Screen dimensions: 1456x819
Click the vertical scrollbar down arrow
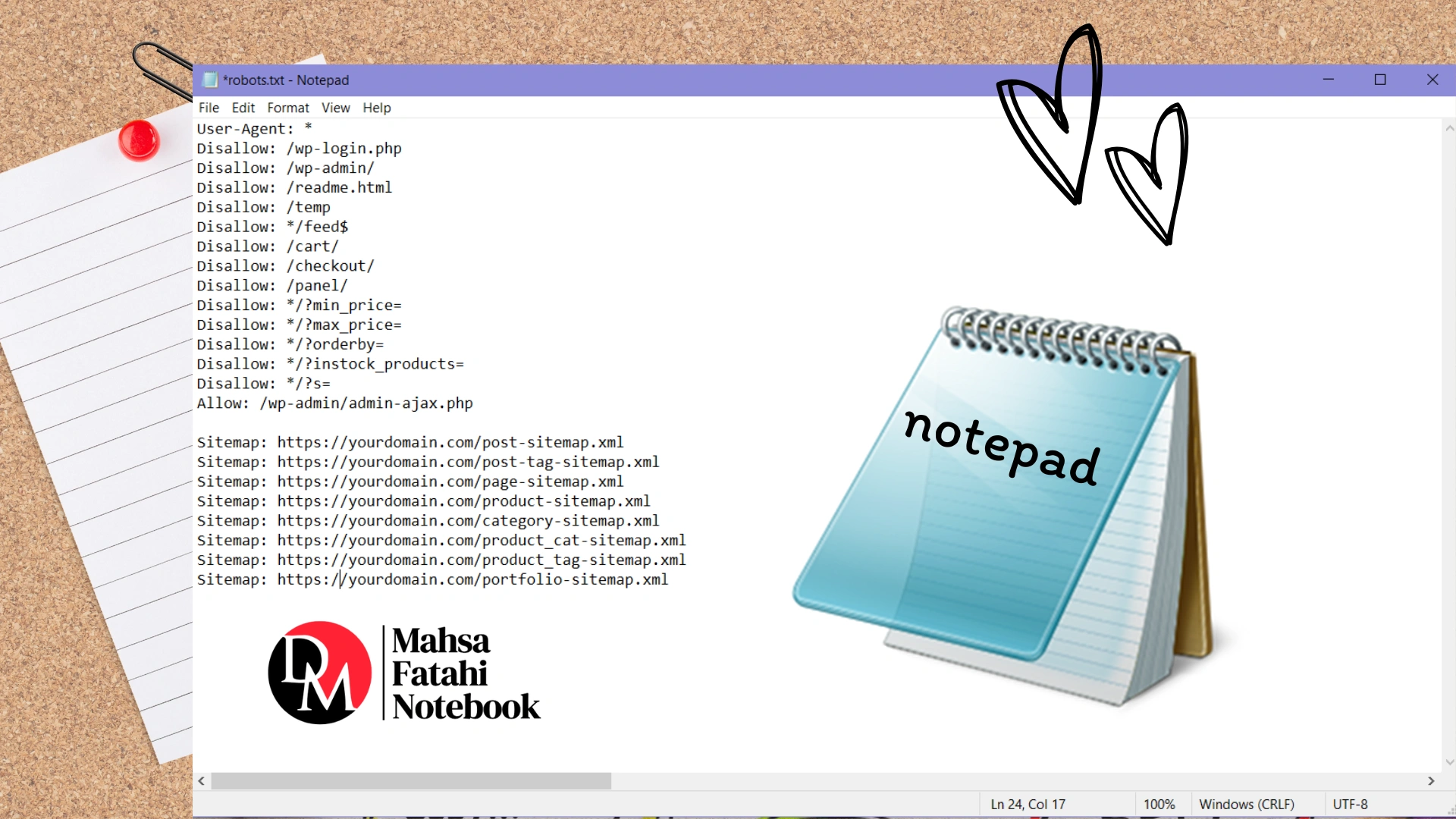(1449, 763)
